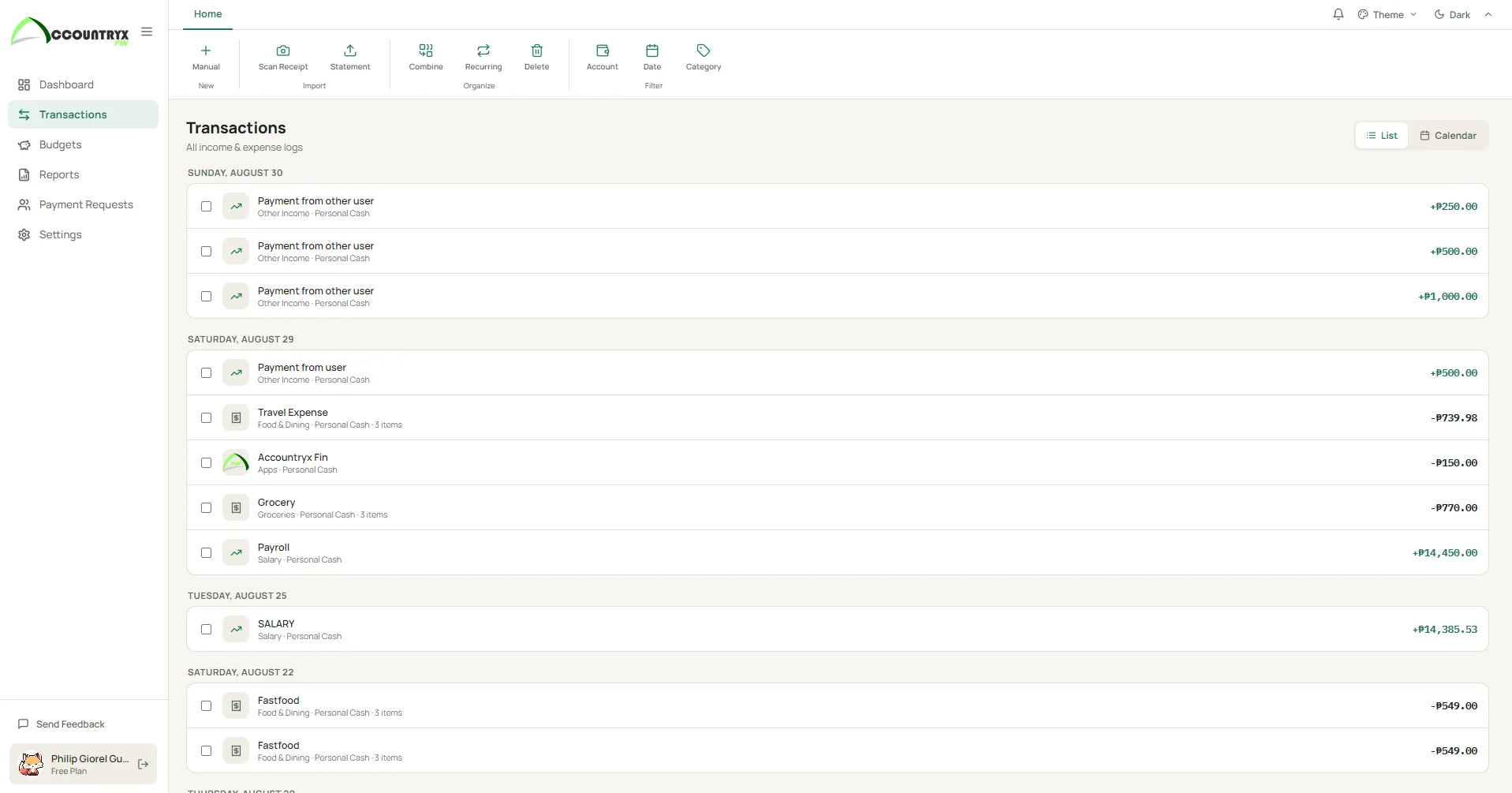The image size is (1512, 793).
Task: Click the Accountryx logo in sidebar
Action: tap(69, 32)
